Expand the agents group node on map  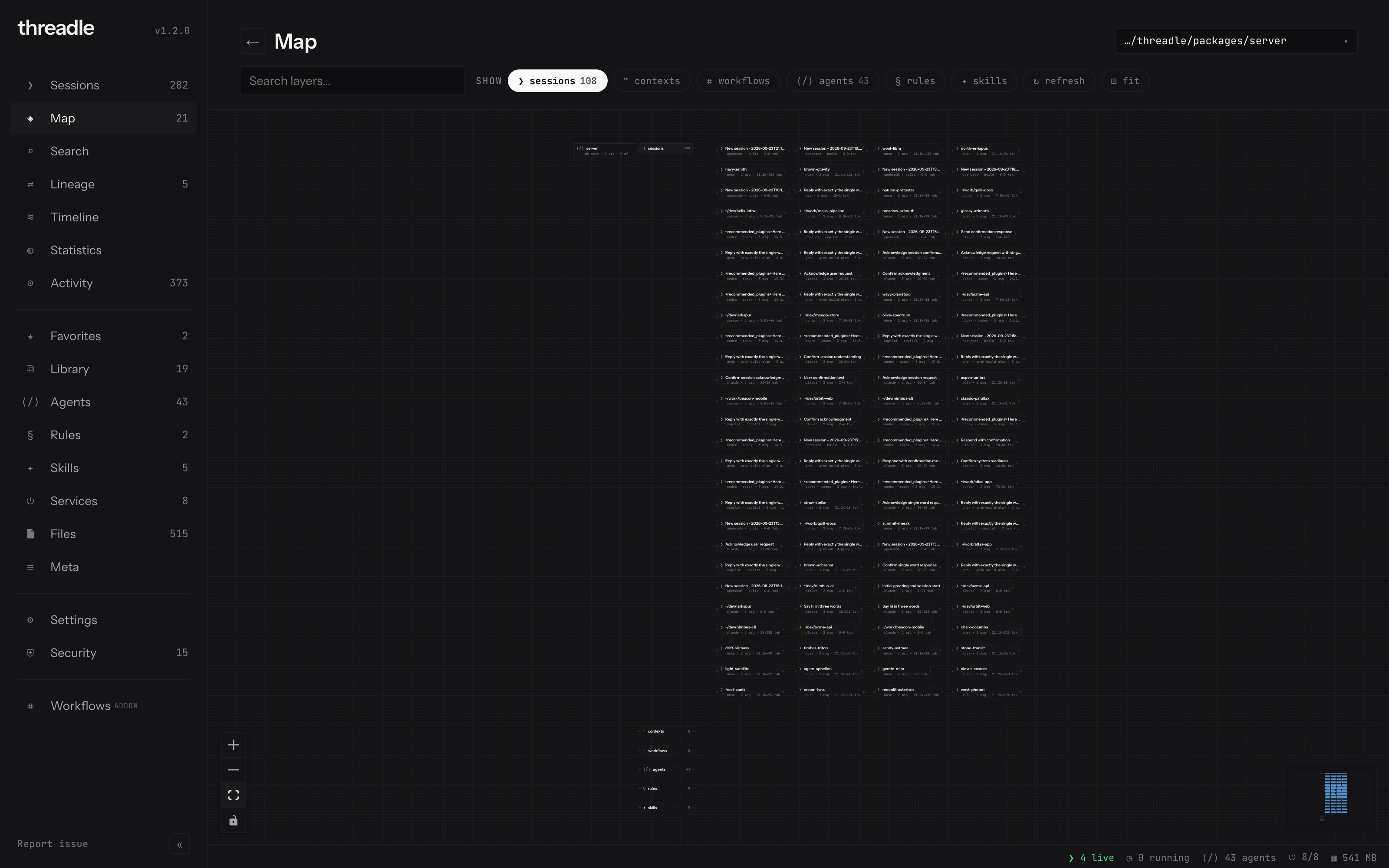pyautogui.click(x=666, y=769)
